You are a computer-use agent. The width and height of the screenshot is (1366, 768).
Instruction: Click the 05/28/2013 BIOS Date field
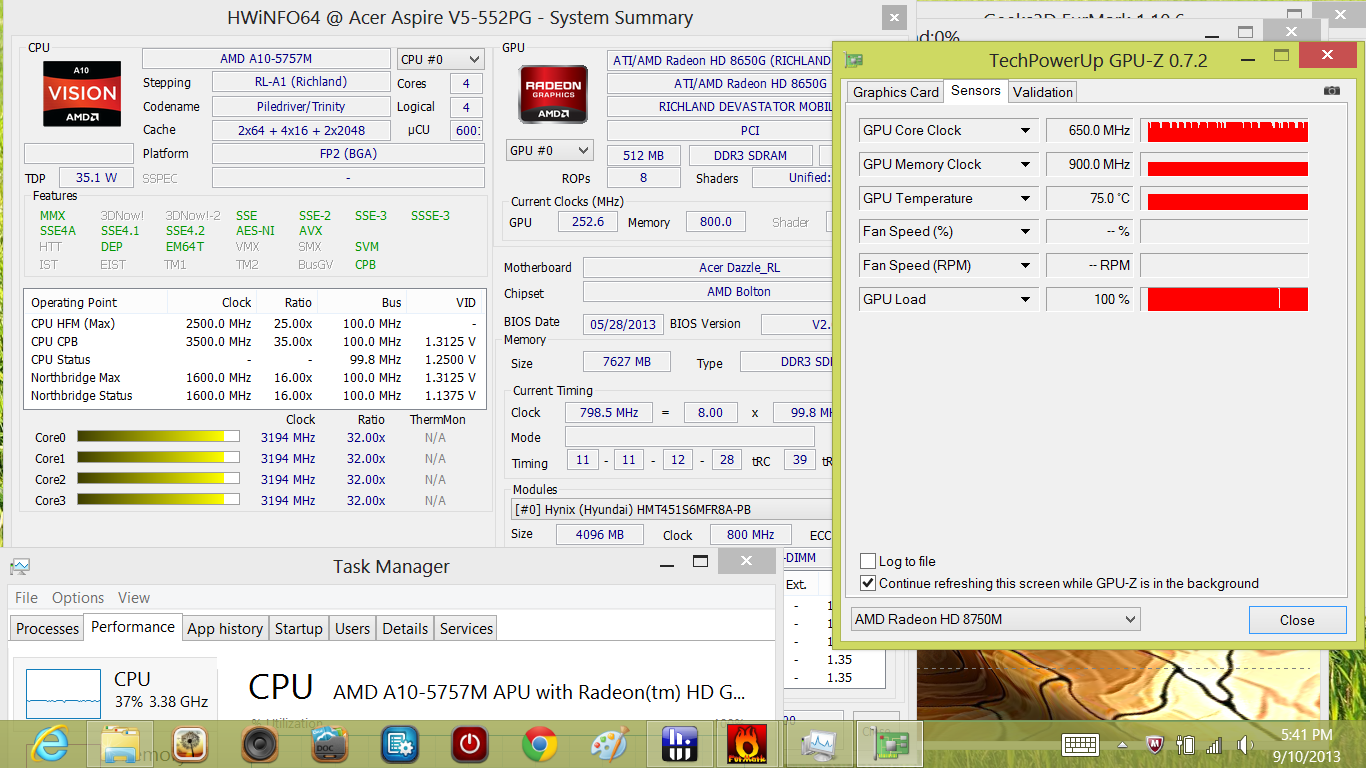(622, 324)
